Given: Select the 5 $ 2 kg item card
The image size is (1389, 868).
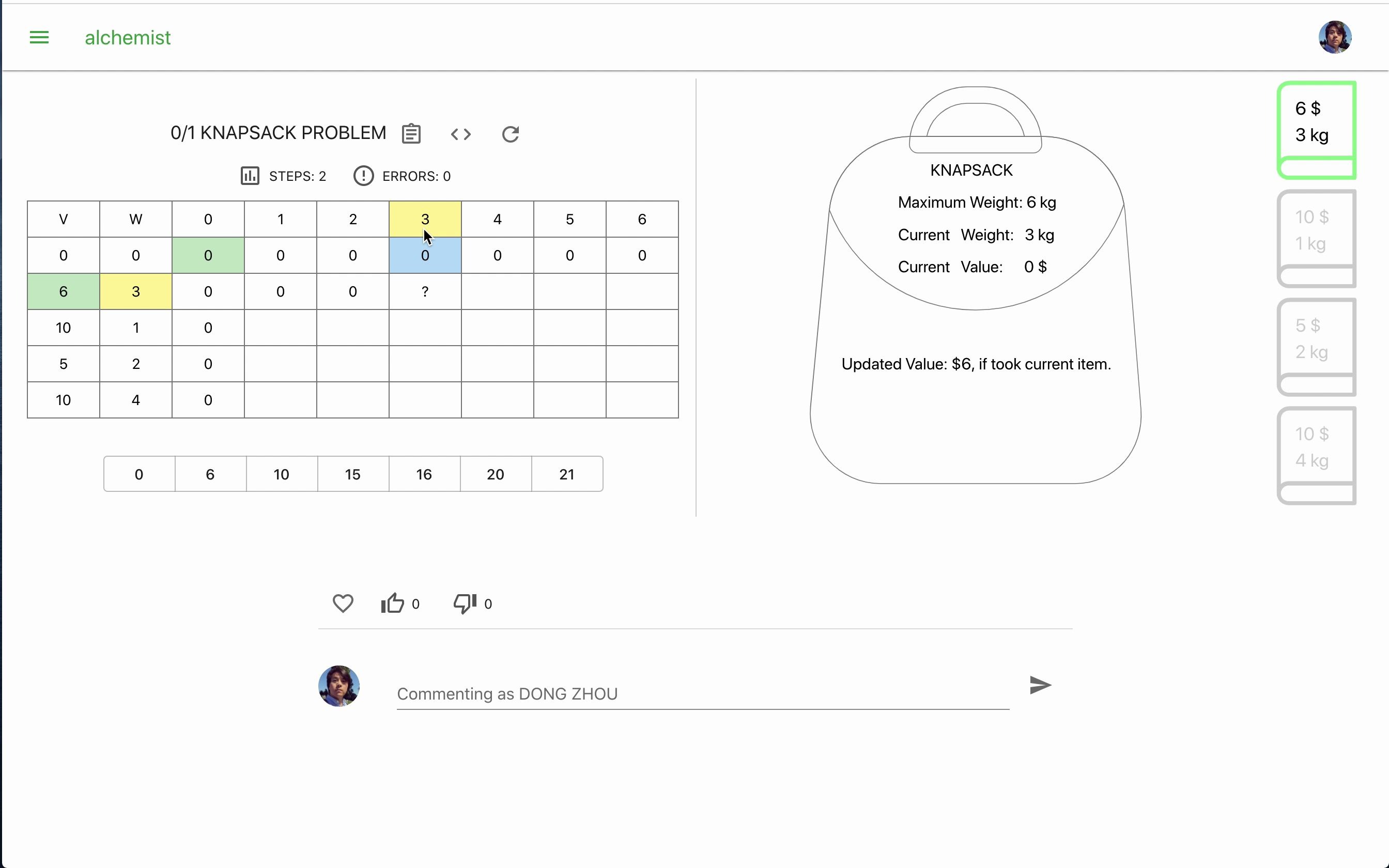Looking at the screenshot, I should click(1316, 347).
